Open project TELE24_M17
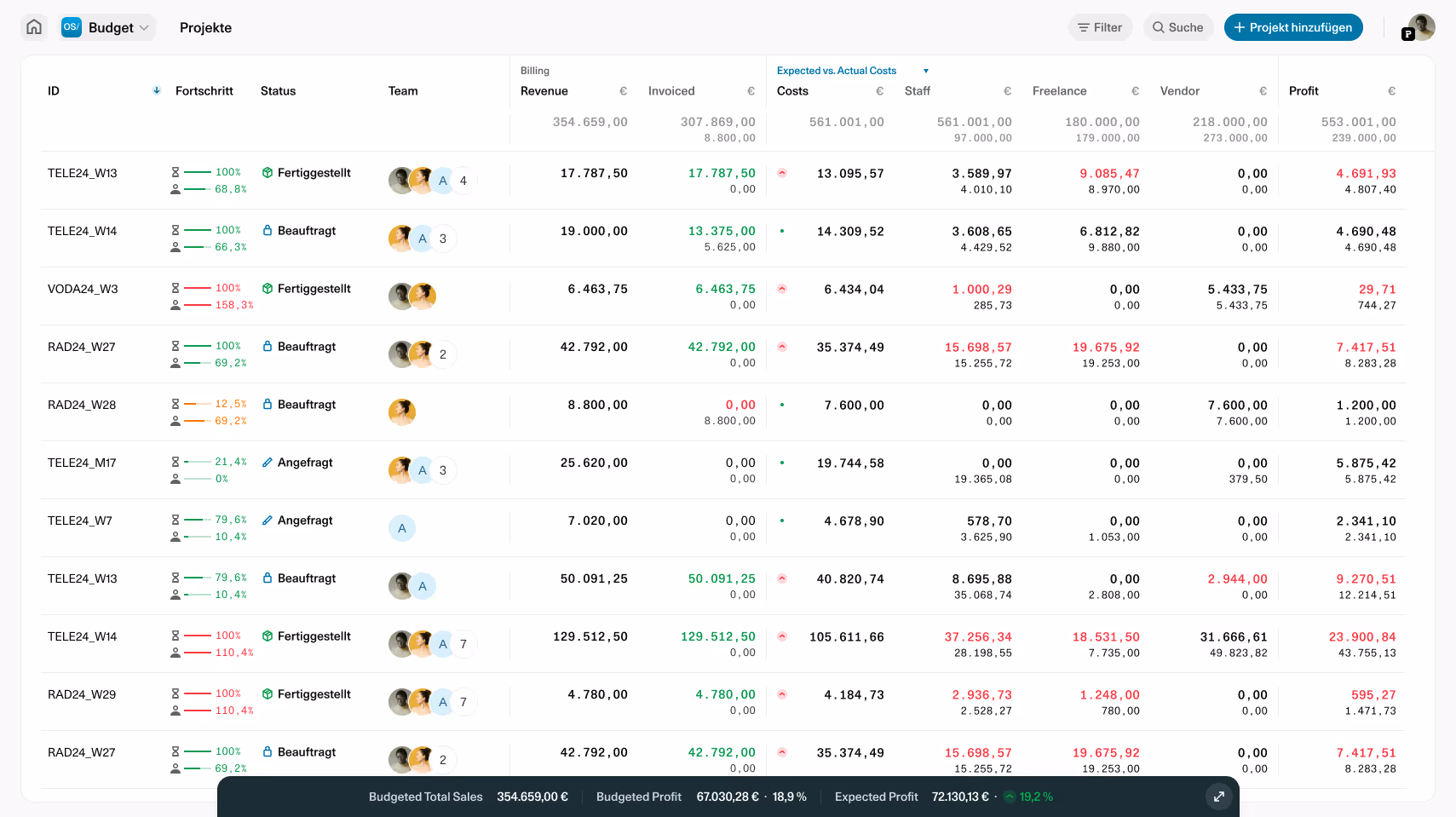This screenshot has width=1456, height=817. pyautogui.click(x=82, y=463)
